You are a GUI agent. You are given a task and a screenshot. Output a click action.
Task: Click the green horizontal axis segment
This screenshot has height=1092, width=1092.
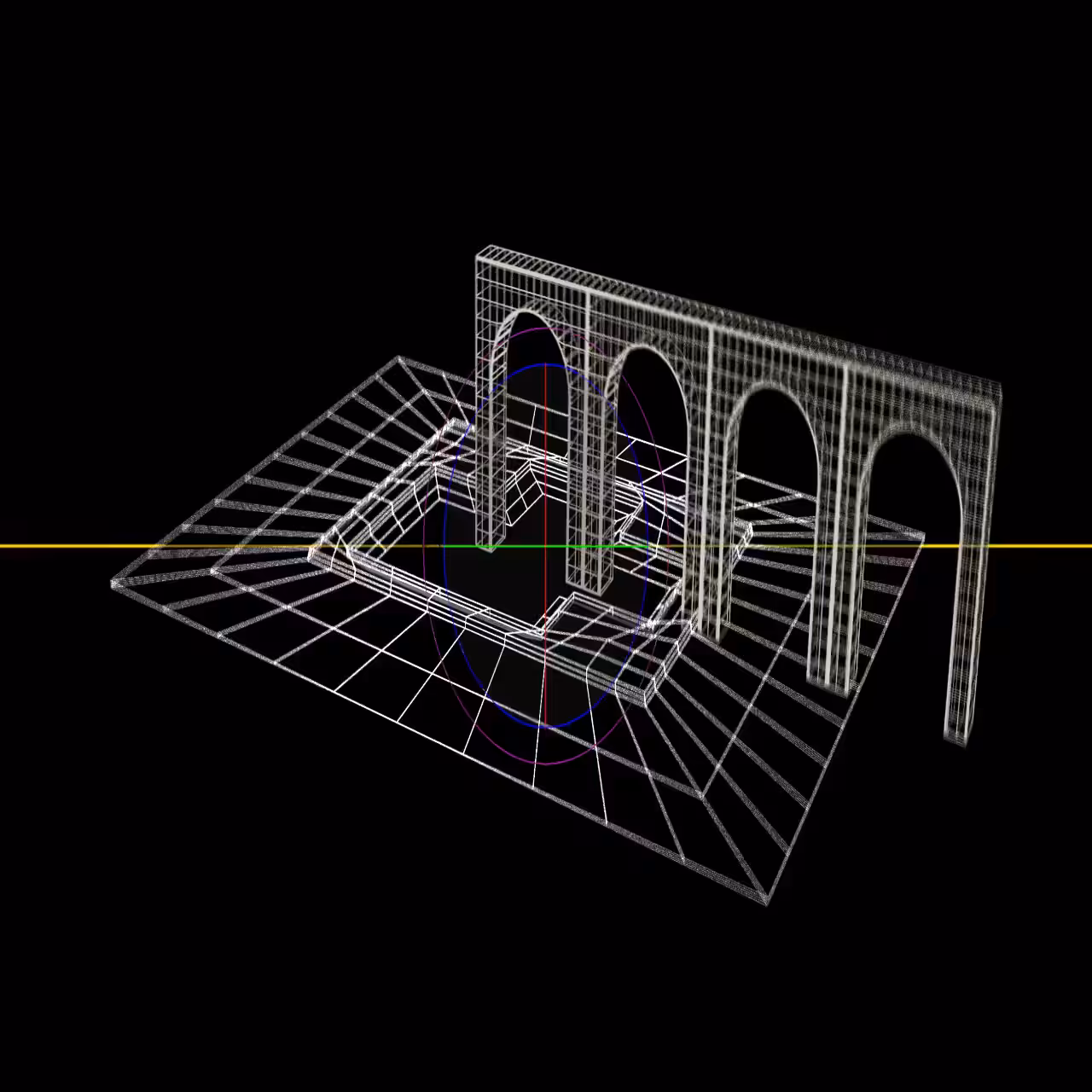click(546, 546)
